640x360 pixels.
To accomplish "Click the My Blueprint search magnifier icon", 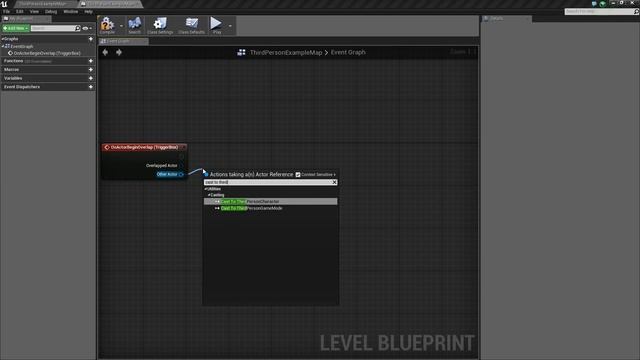I will pos(78,28).
